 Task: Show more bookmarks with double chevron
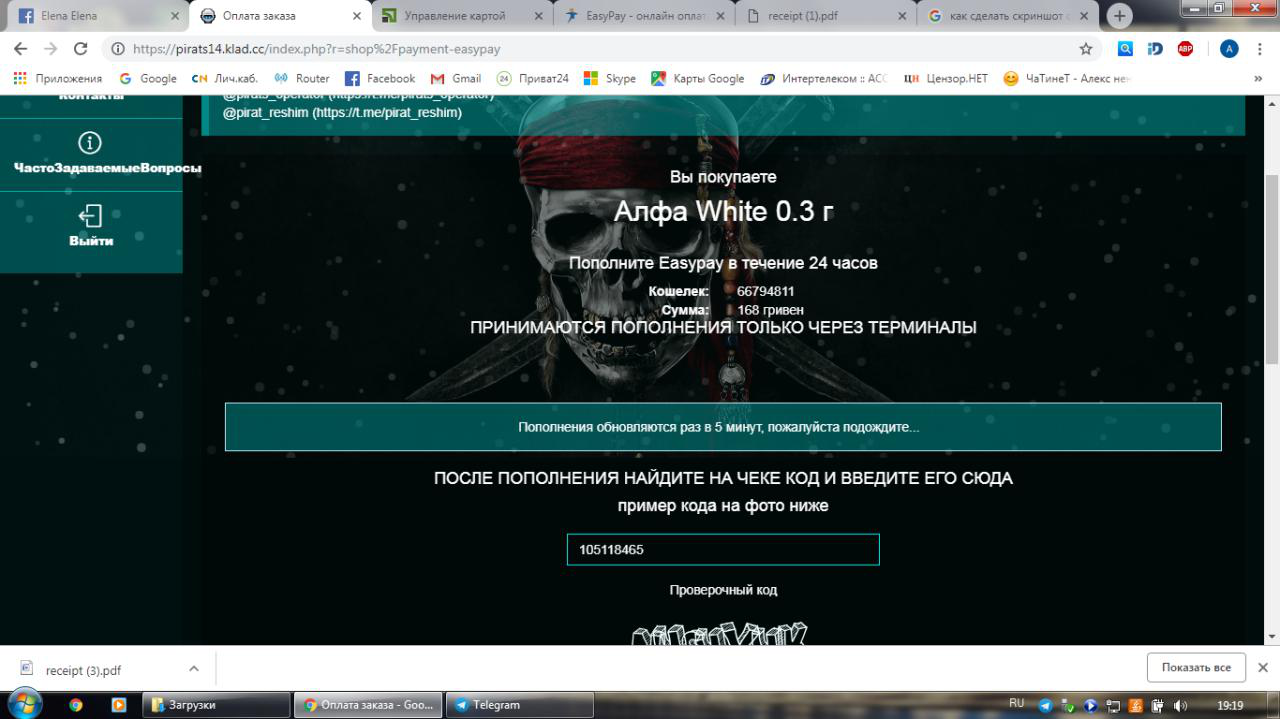1258,78
